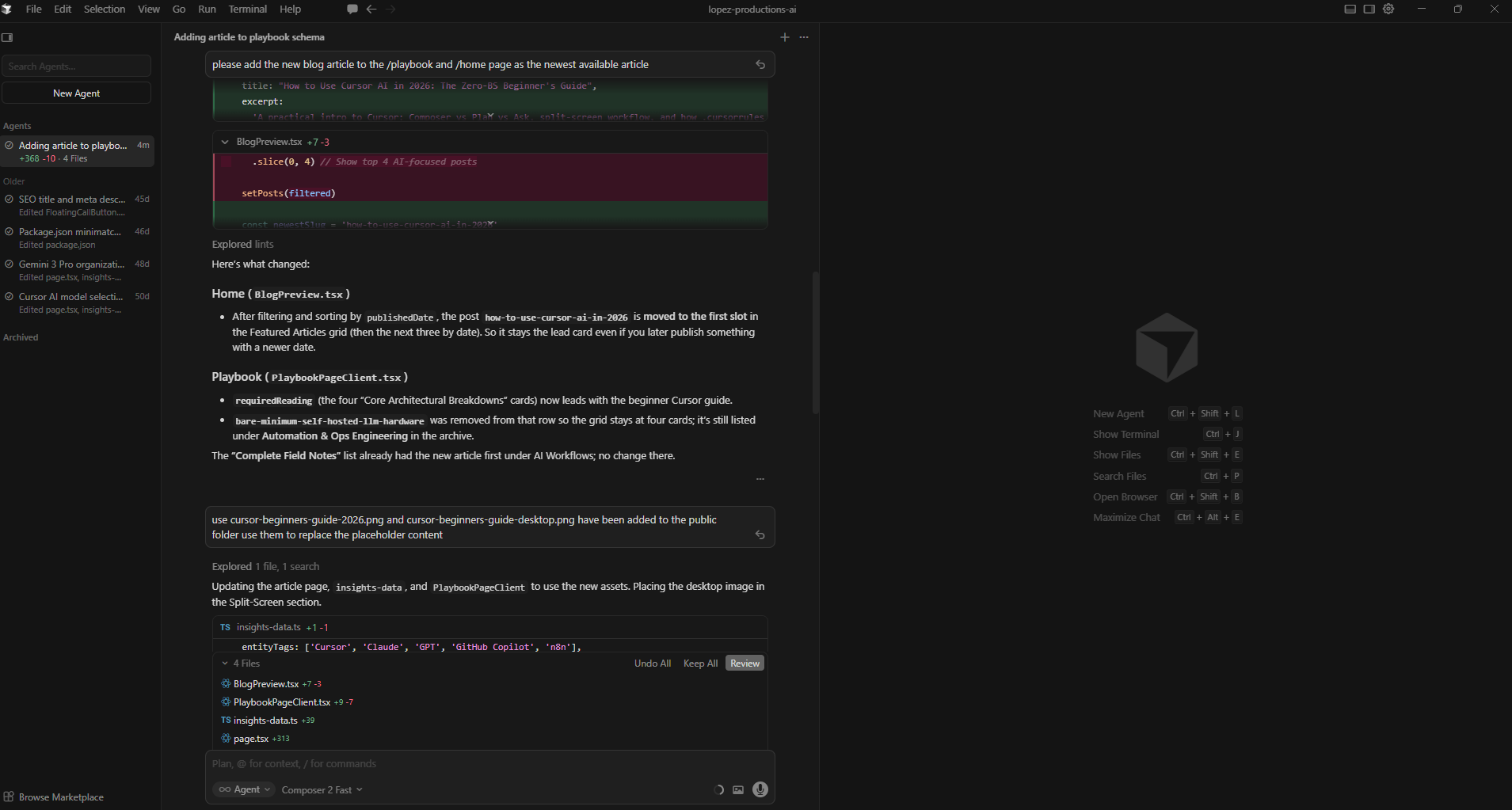This screenshot has height=810, width=1512.
Task: Open the Go menu
Action: [179, 10]
